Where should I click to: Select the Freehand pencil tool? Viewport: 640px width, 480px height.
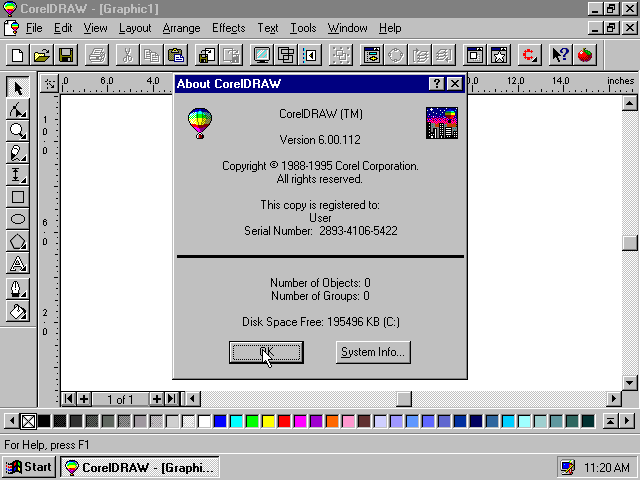(18, 153)
